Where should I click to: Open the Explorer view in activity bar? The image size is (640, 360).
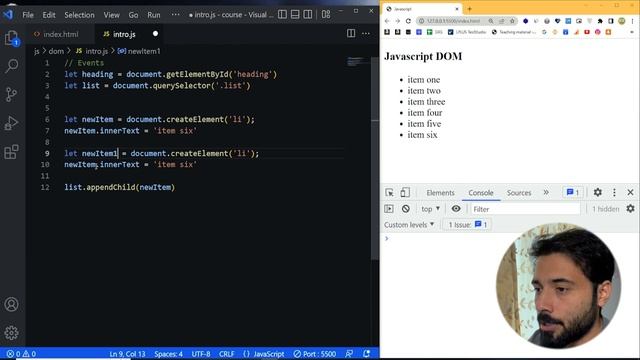pos(11,38)
